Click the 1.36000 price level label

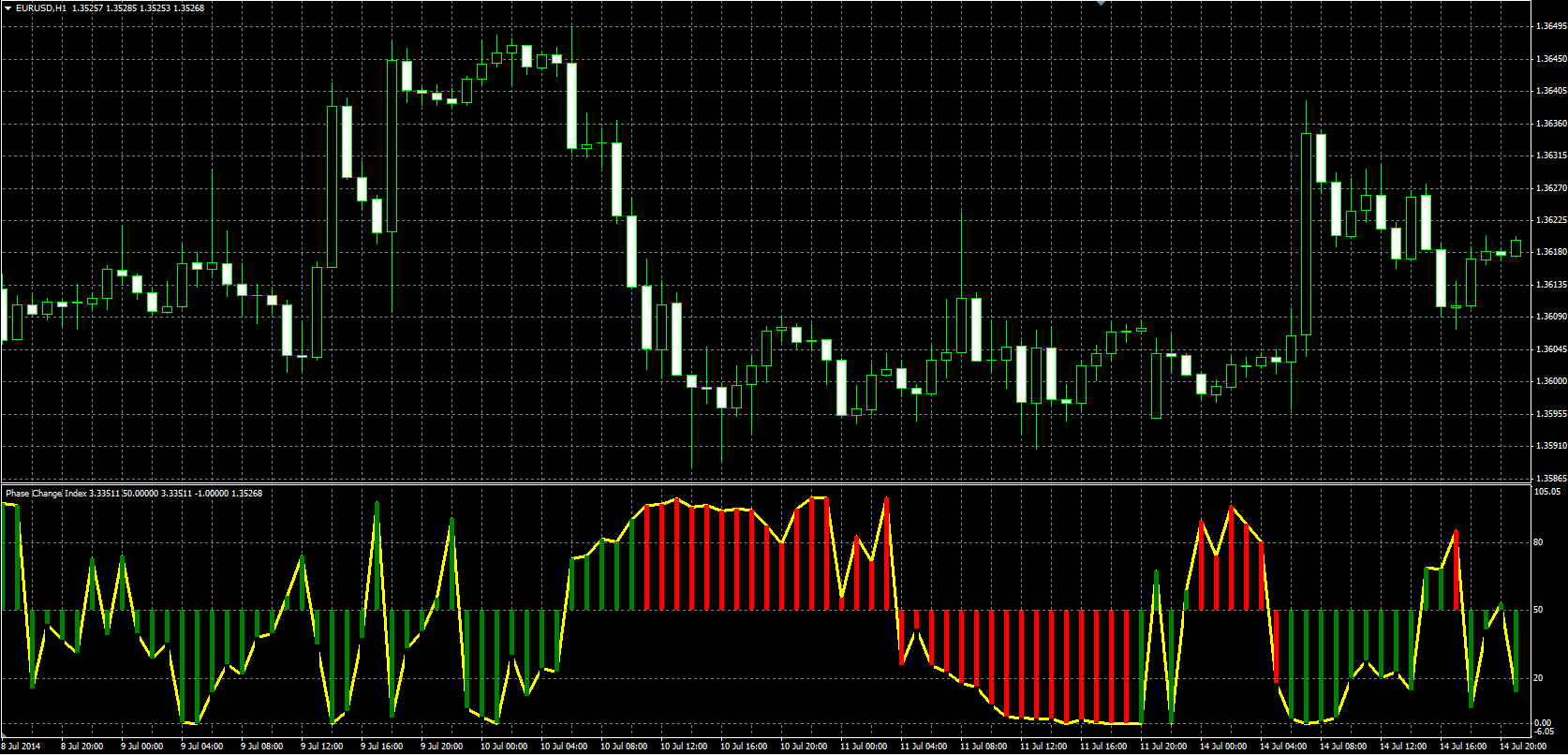click(x=1551, y=381)
